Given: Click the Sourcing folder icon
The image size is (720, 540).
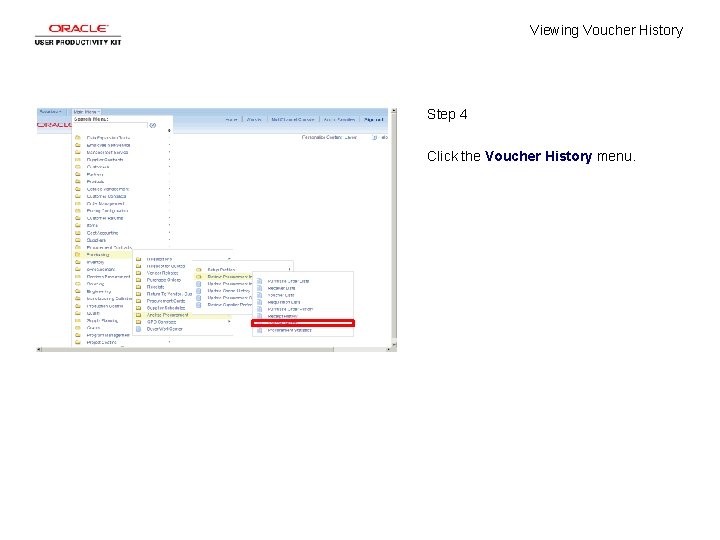Looking at the screenshot, I should [x=78, y=284].
